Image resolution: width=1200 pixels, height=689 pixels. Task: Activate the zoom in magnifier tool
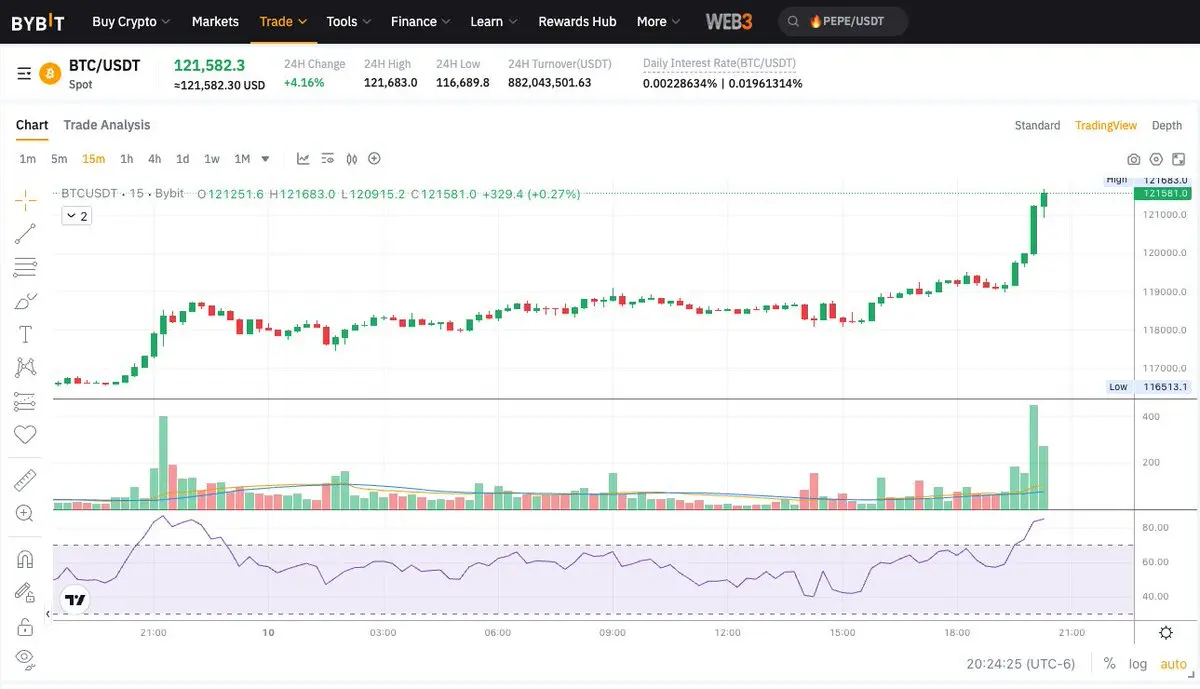25,513
